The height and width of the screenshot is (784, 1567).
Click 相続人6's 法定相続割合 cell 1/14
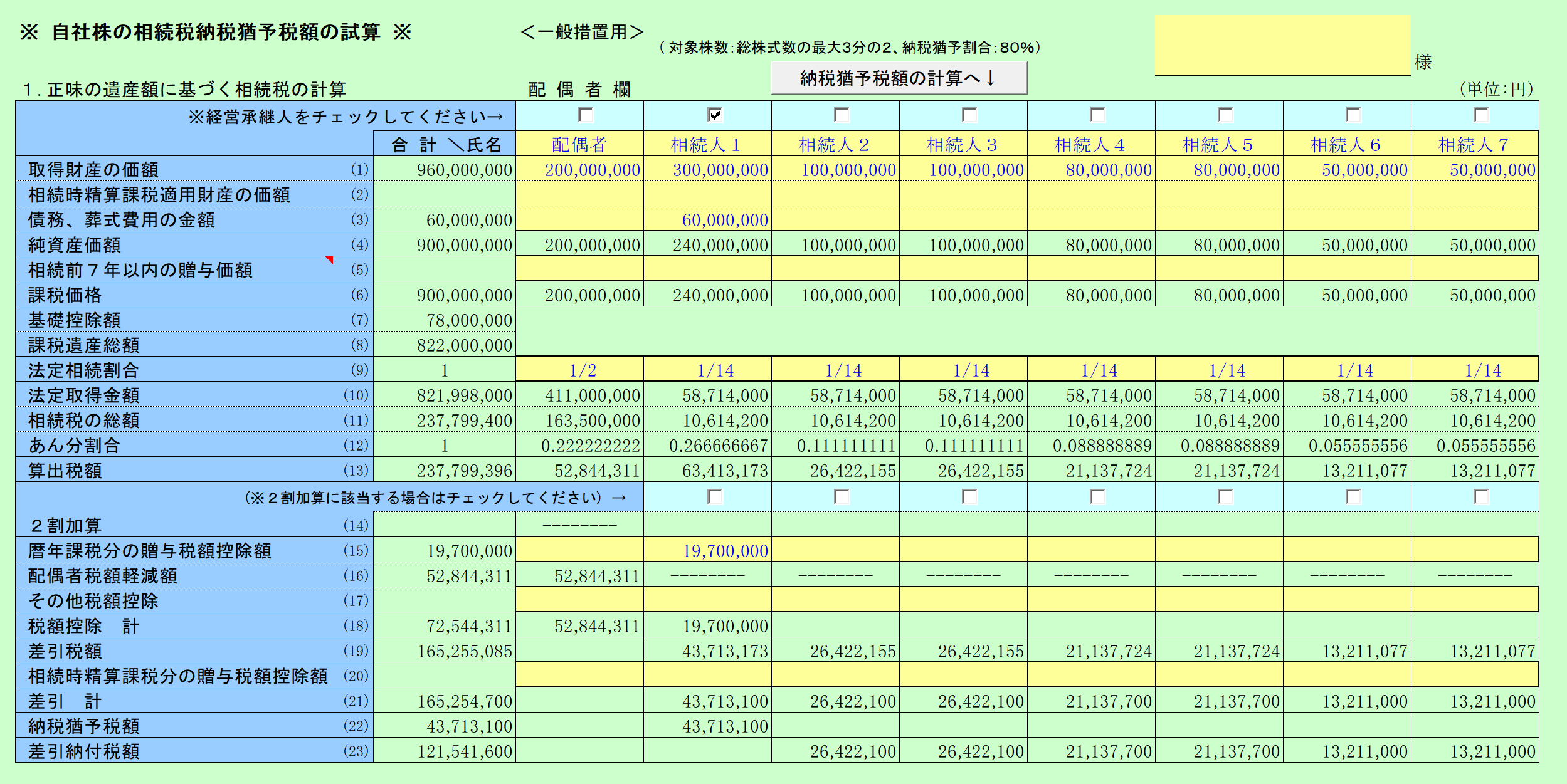click(x=1347, y=369)
